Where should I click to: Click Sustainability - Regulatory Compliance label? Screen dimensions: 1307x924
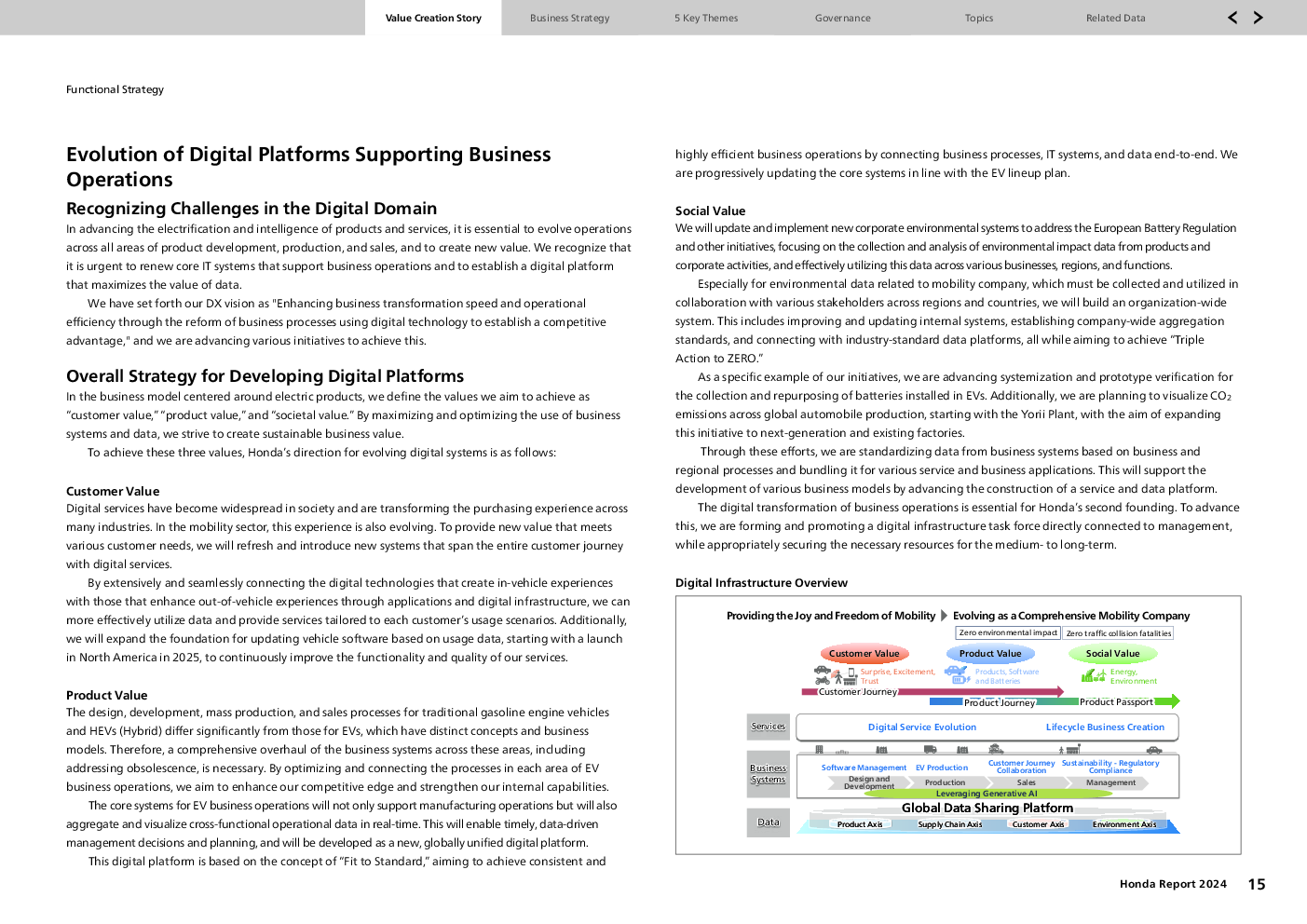pos(1110,767)
